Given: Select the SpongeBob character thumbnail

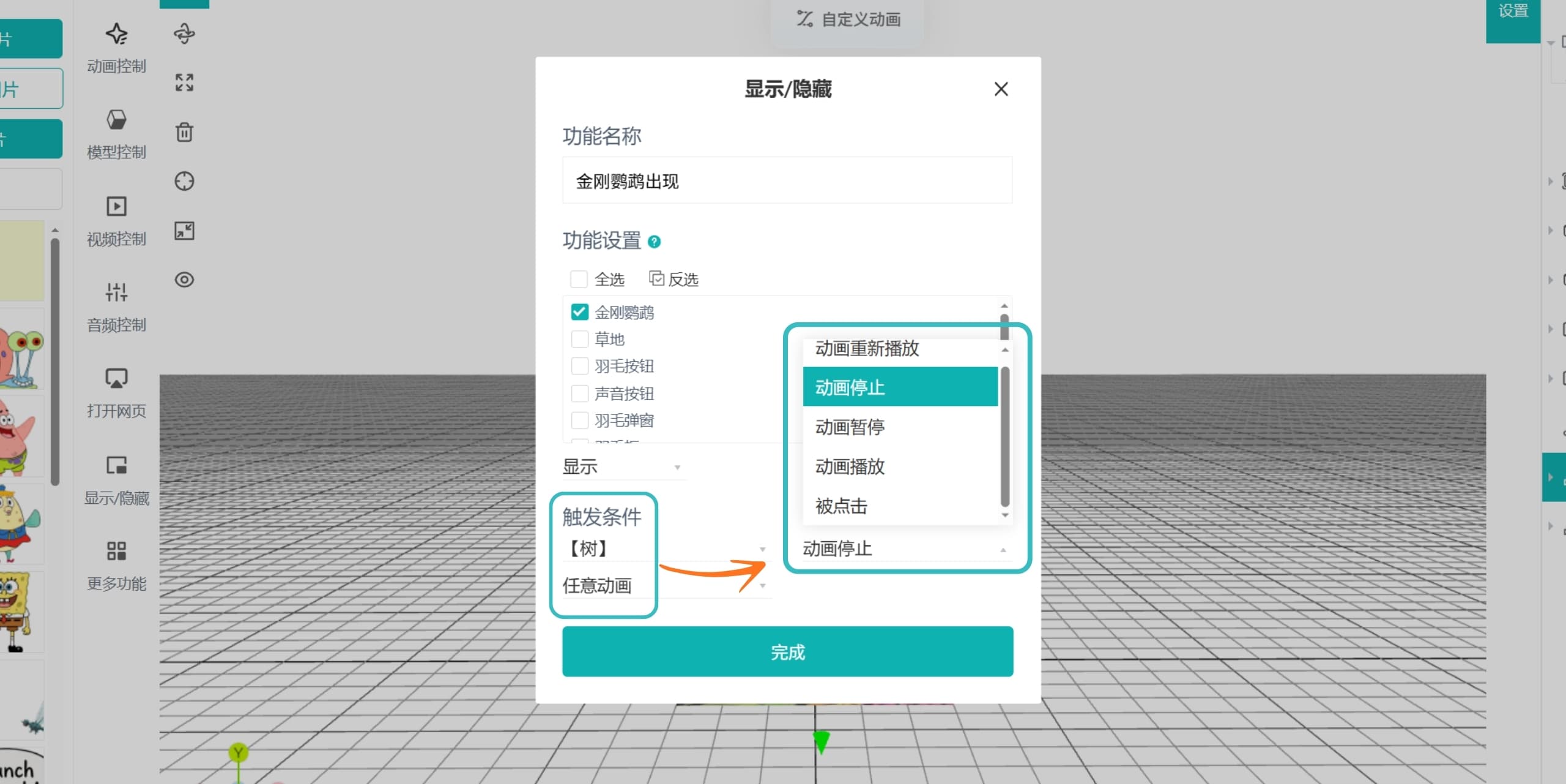Looking at the screenshot, I should [21, 613].
